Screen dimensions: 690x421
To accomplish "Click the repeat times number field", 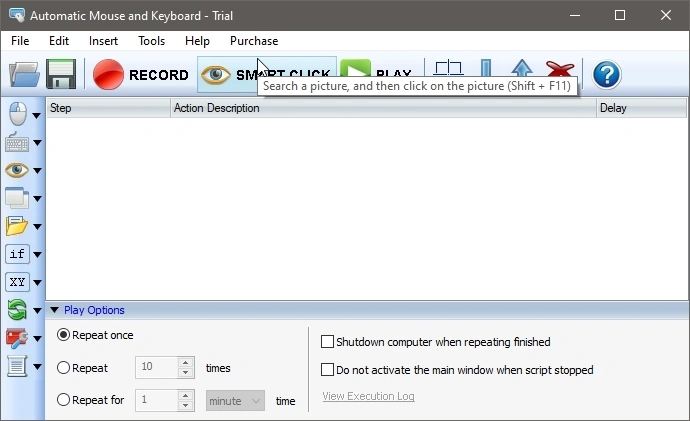I will click(157, 366).
